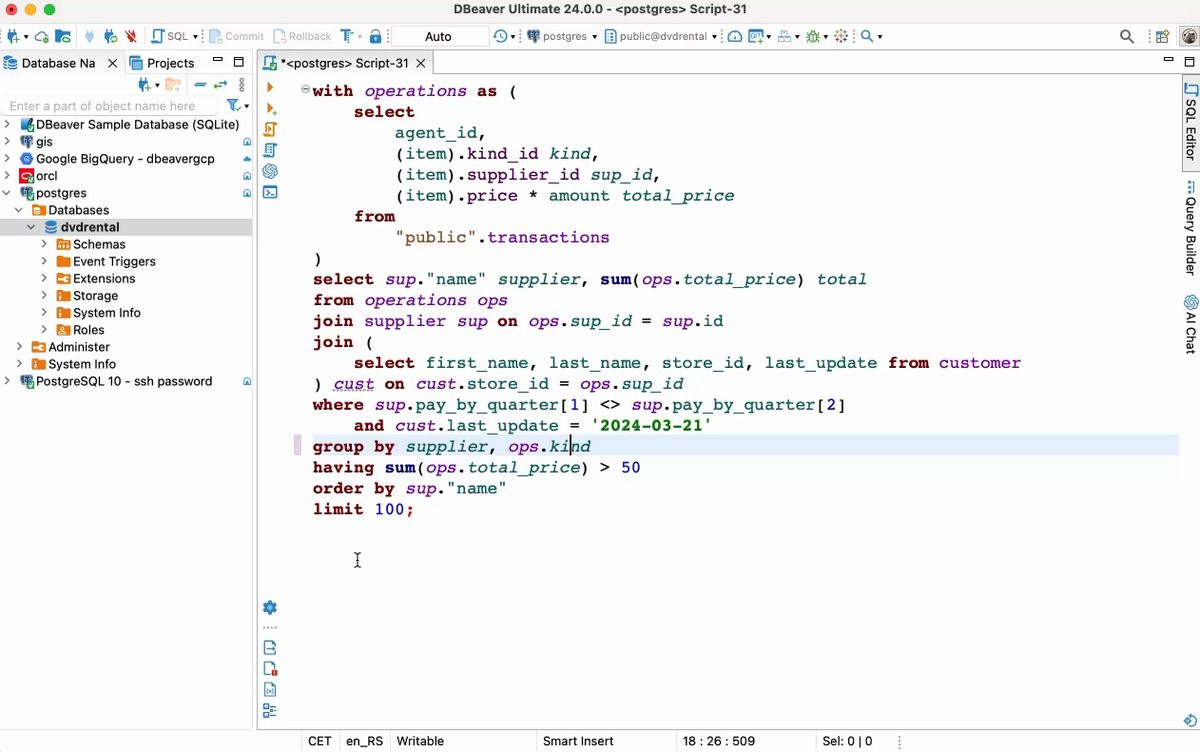1200x752 pixels.
Task: Collapse the dvdrental database node
Action: [31, 227]
